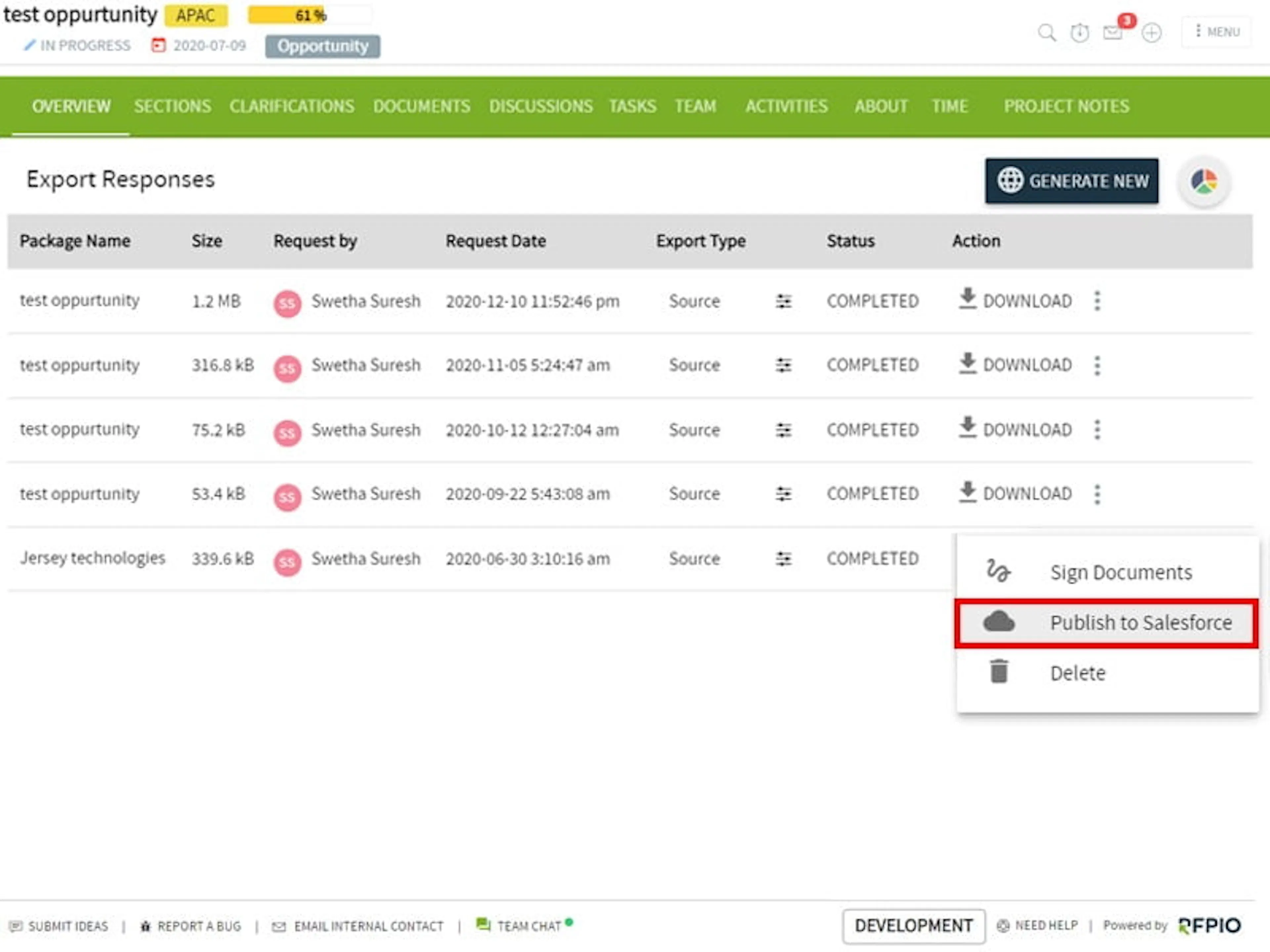The image size is (1270, 952).
Task: Click export settings sliders icon for 1.2 MB row
Action: (783, 301)
